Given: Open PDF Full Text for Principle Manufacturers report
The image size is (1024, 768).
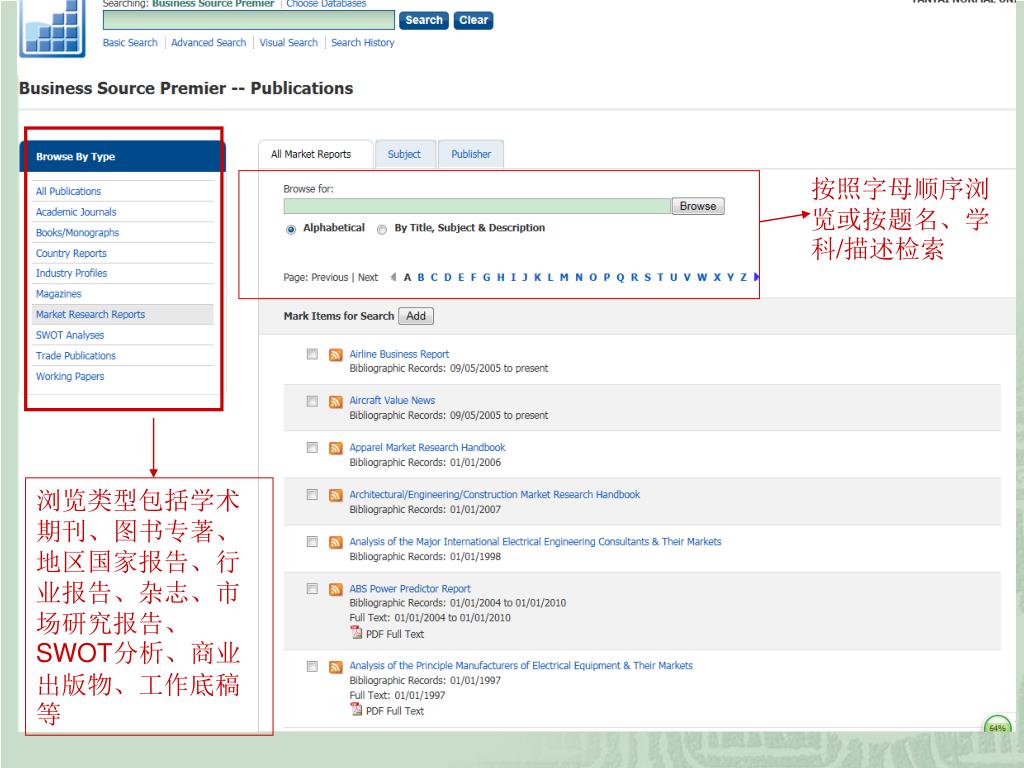Looking at the screenshot, I should pyautogui.click(x=394, y=711).
